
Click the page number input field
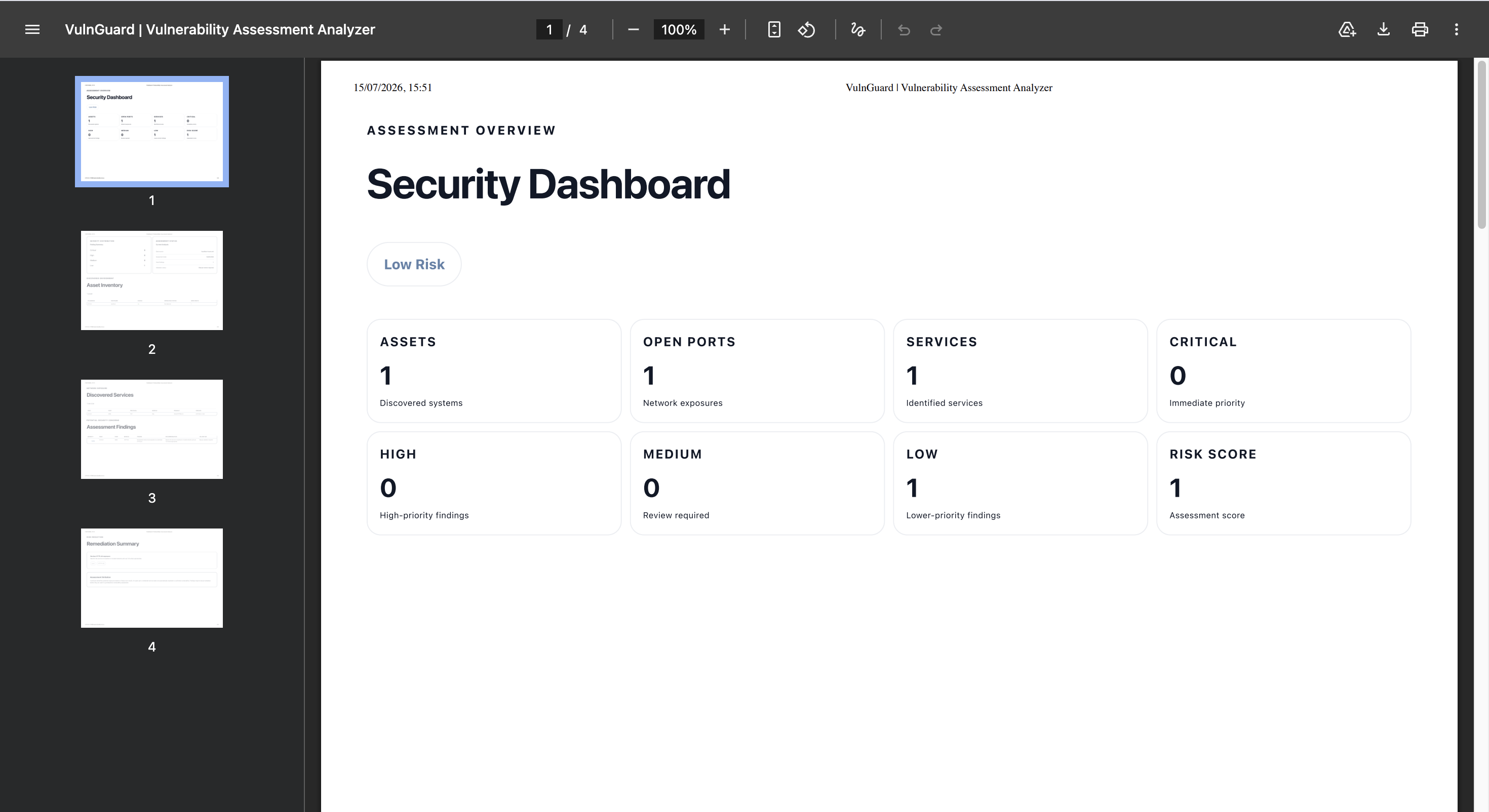click(549, 29)
